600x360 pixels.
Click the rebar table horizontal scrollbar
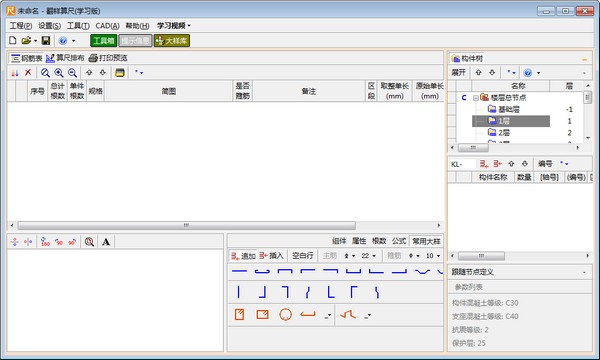[225, 225]
